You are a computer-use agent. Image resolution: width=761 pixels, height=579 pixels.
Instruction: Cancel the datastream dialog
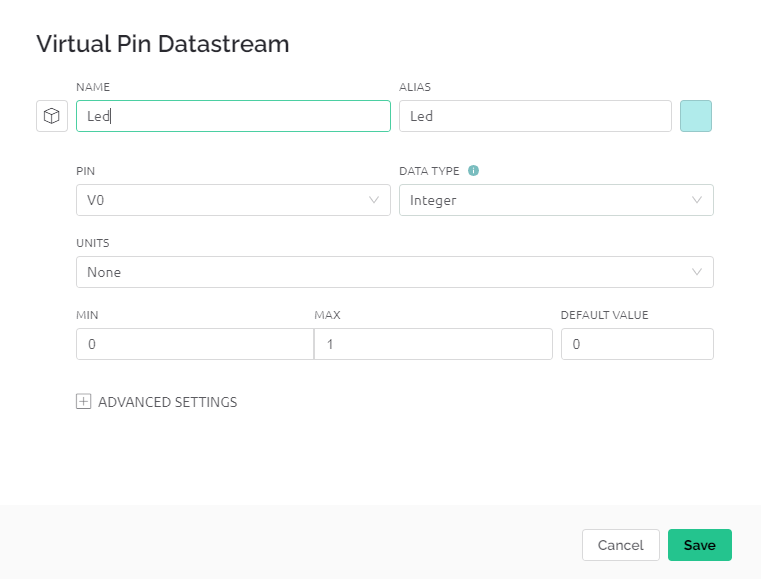point(621,545)
